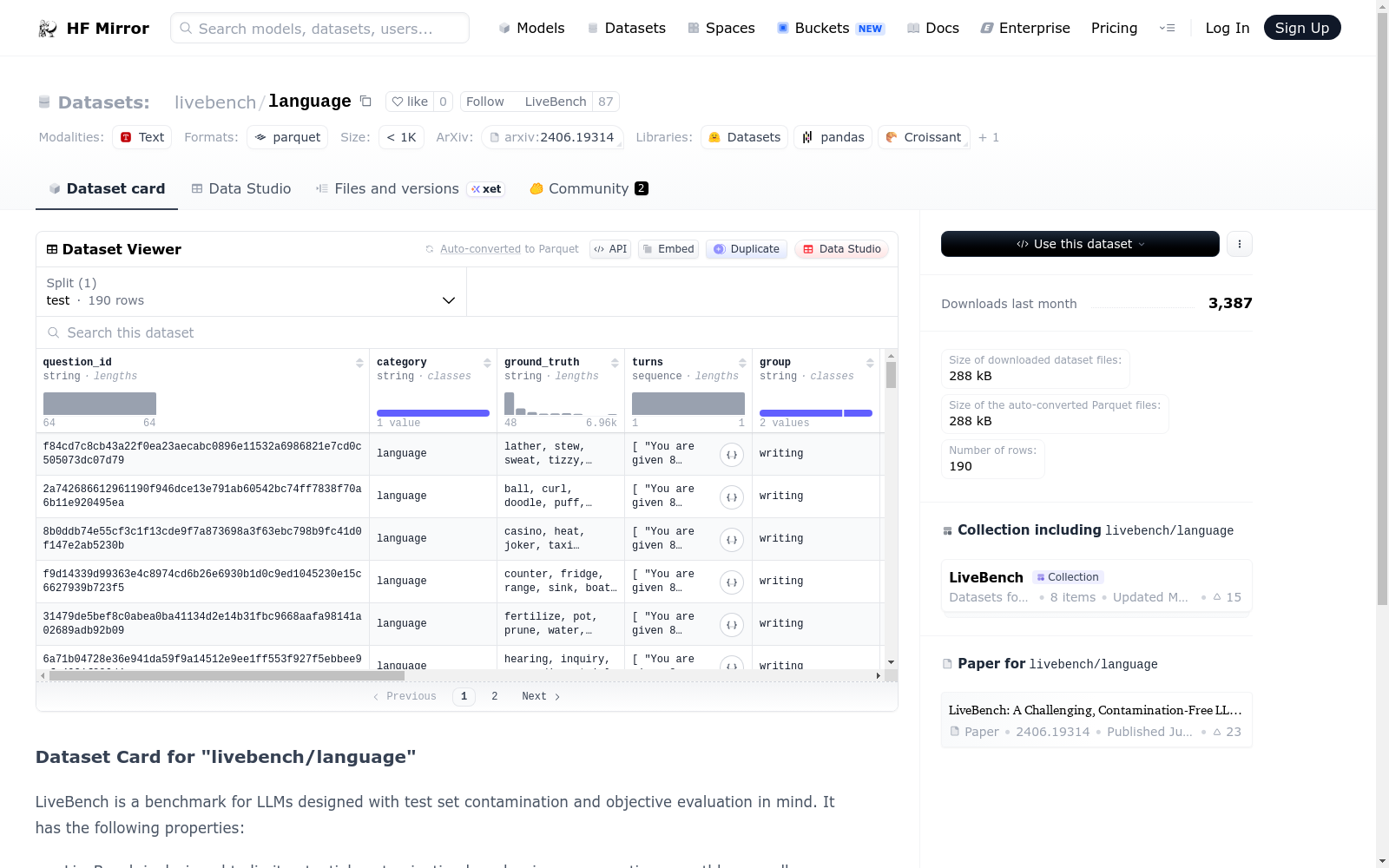1389x868 pixels.
Task: Copy dataset name with the copy icon
Action: (x=365, y=102)
